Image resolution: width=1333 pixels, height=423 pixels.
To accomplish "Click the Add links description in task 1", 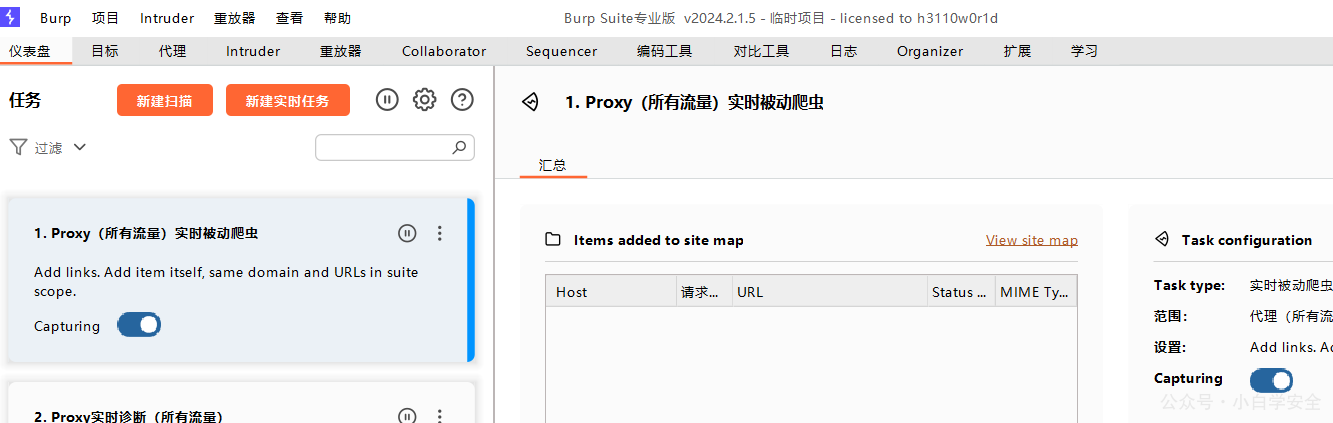I will [x=226, y=282].
